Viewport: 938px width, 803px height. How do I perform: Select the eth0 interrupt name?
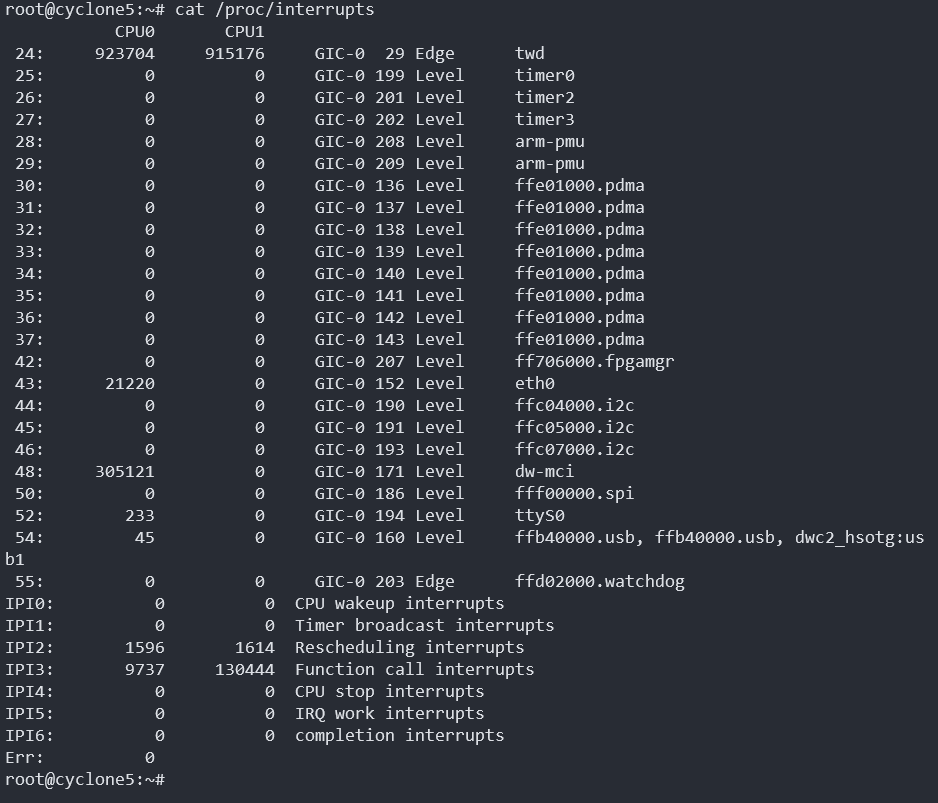point(534,383)
